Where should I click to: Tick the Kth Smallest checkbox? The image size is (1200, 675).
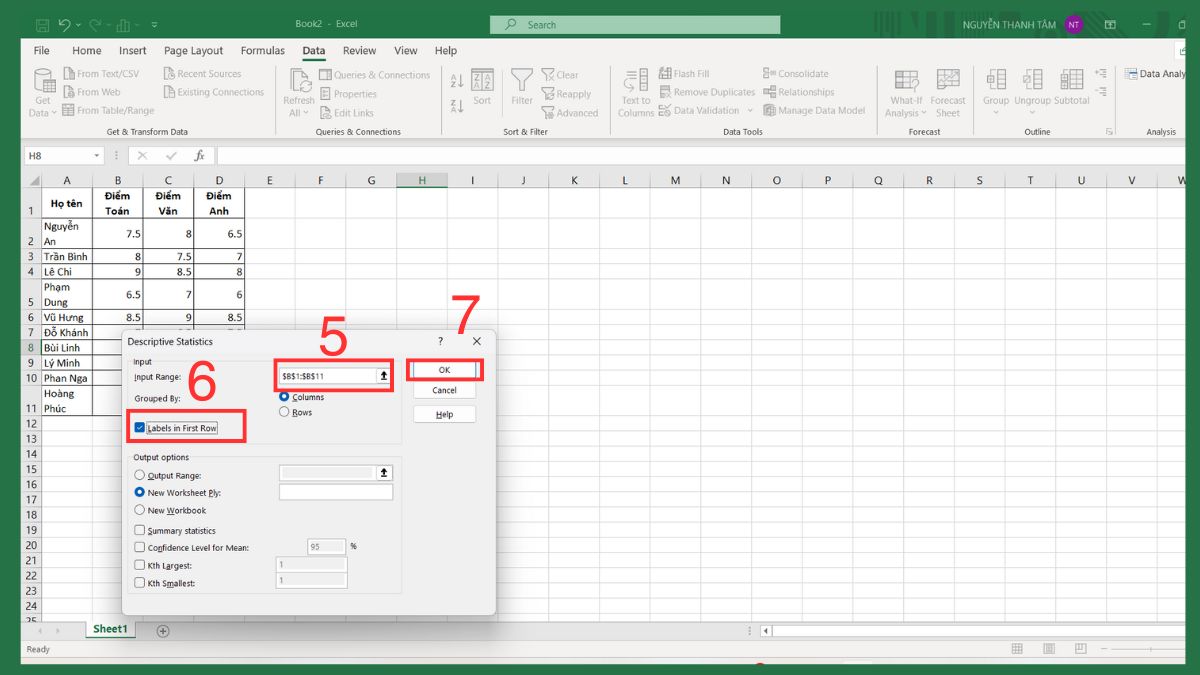tap(139, 583)
